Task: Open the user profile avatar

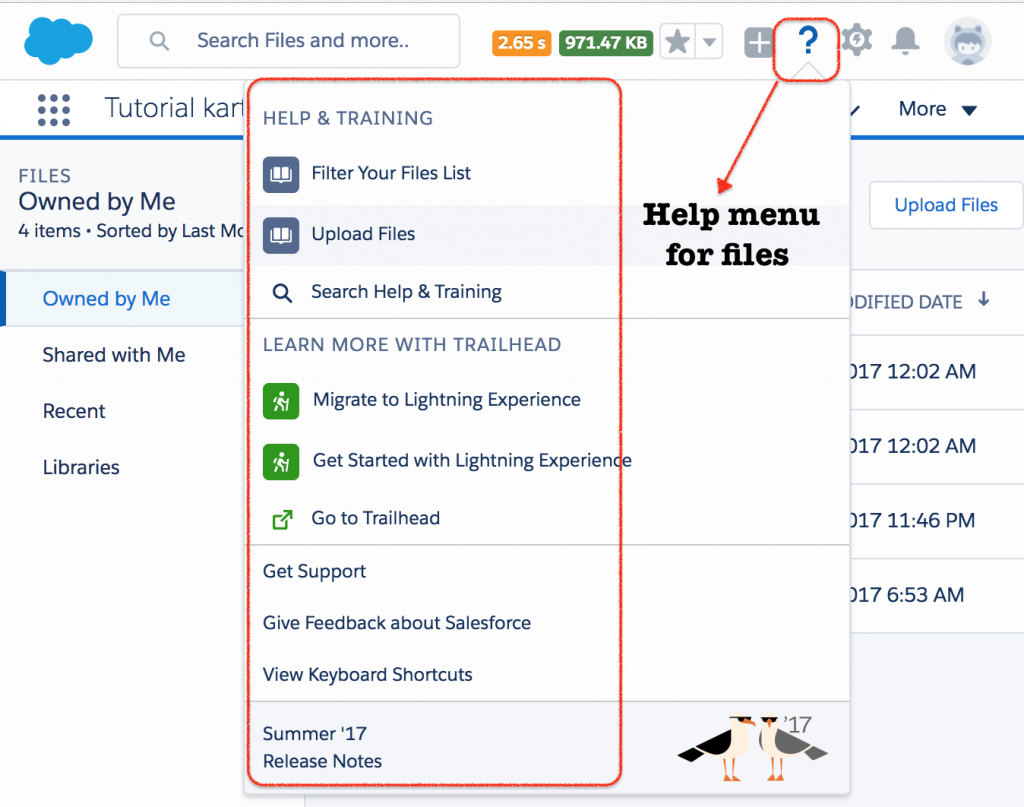Action: point(967,41)
